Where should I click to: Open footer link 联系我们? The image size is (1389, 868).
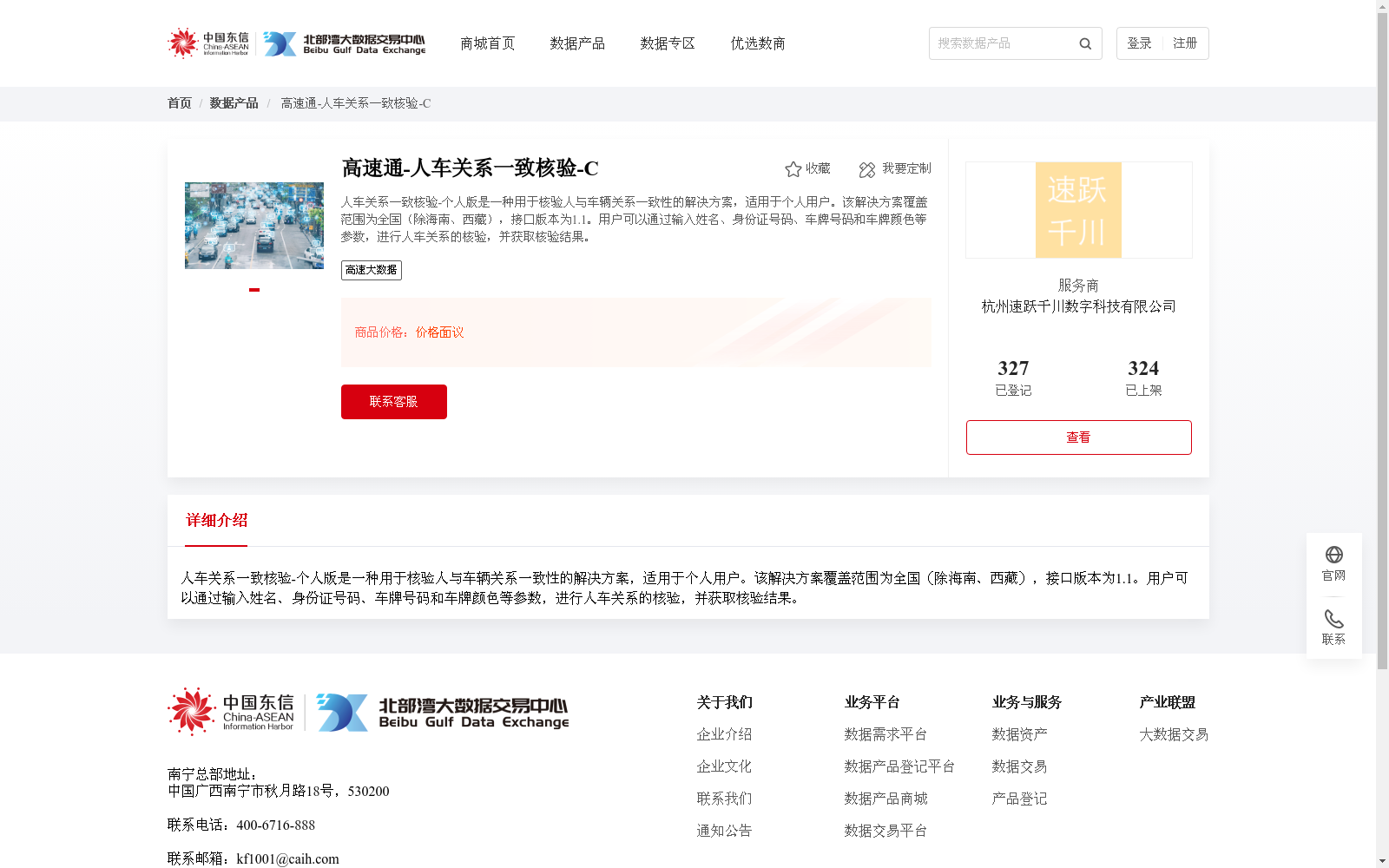(x=724, y=799)
